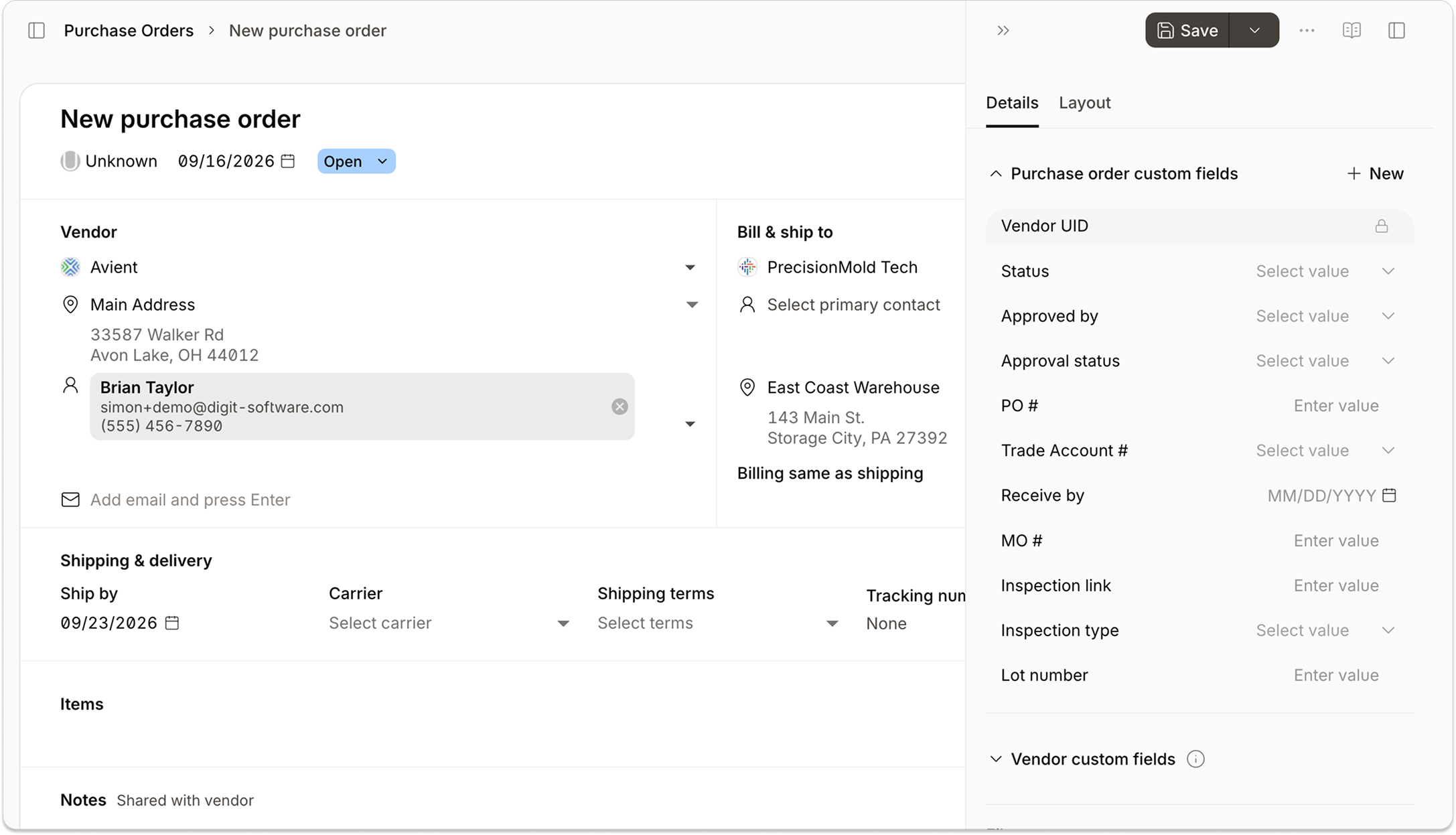
Task: Expand the vendor contact dropdown arrow
Action: pos(690,425)
